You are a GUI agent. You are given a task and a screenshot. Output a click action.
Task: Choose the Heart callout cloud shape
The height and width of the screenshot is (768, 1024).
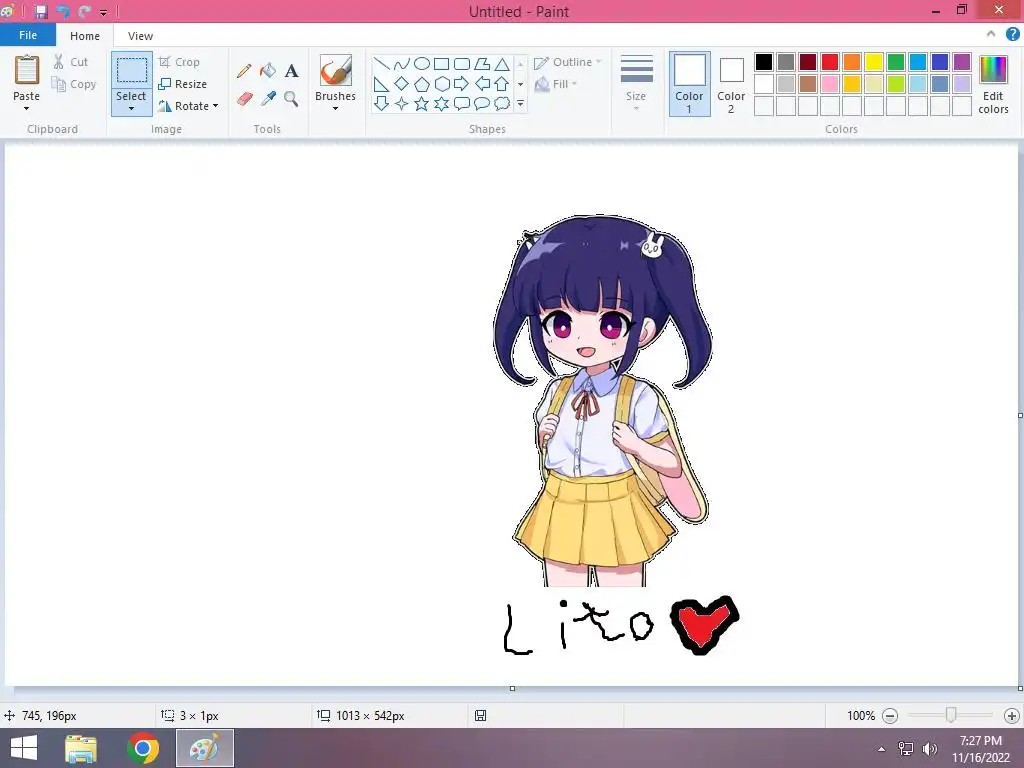pyautogui.click(x=502, y=103)
